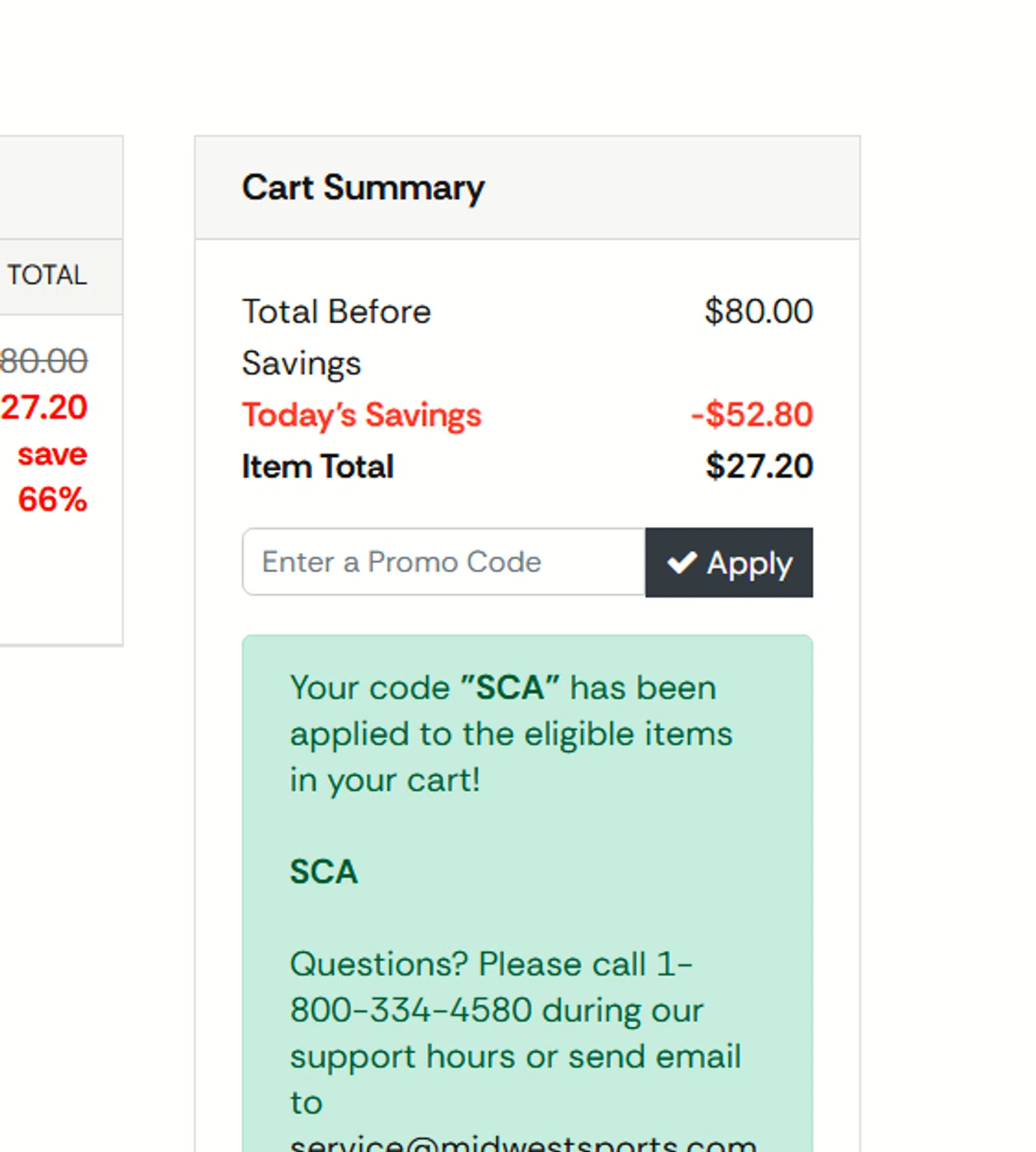Click the red save 66% text
The image size is (1036, 1152).
(x=52, y=477)
